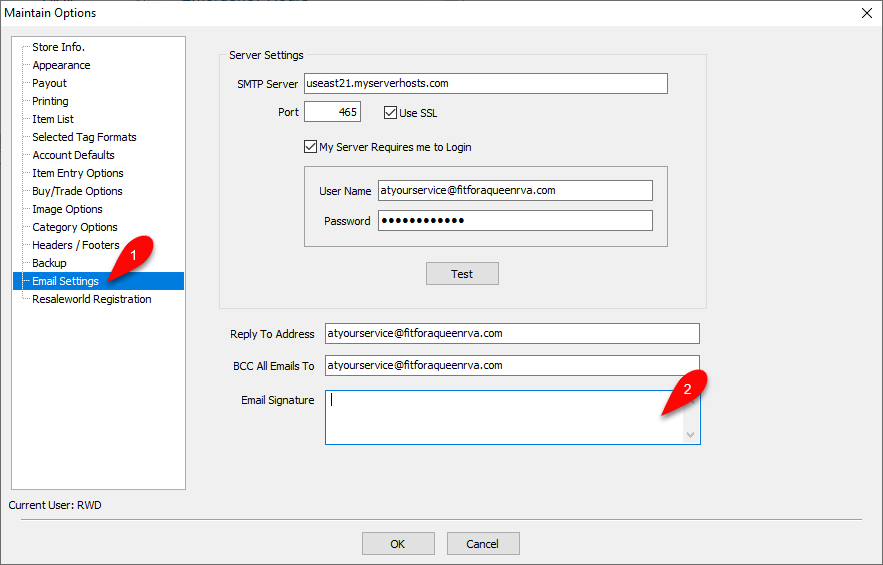Open Headers / Footers settings
The height and width of the screenshot is (565, 883).
point(75,246)
